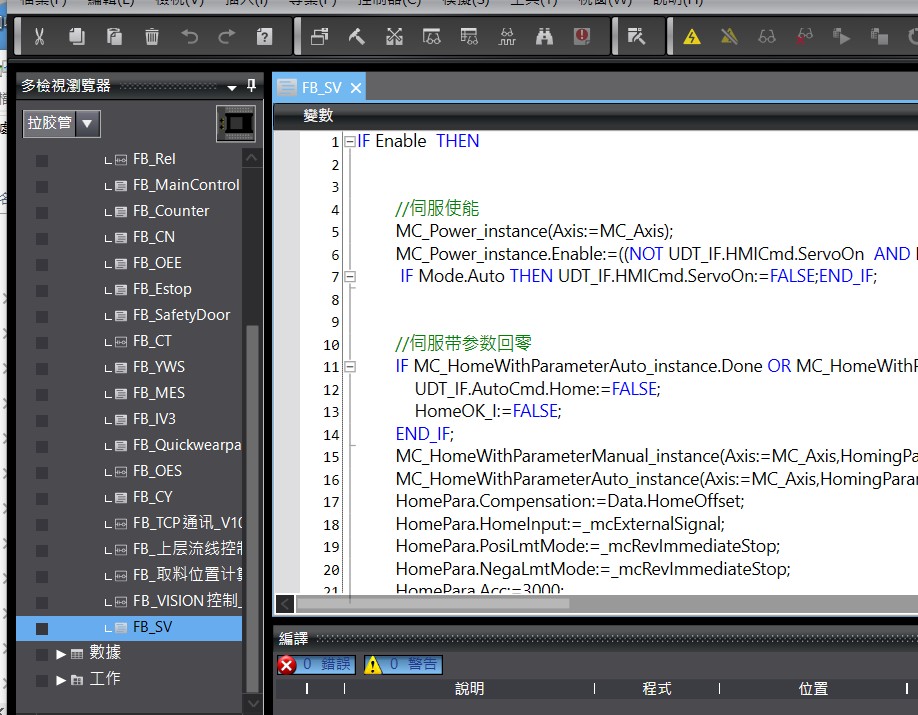This screenshot has width=918, height=715.
Task: Open the Help question mark icon
Action: click(264, 37)
